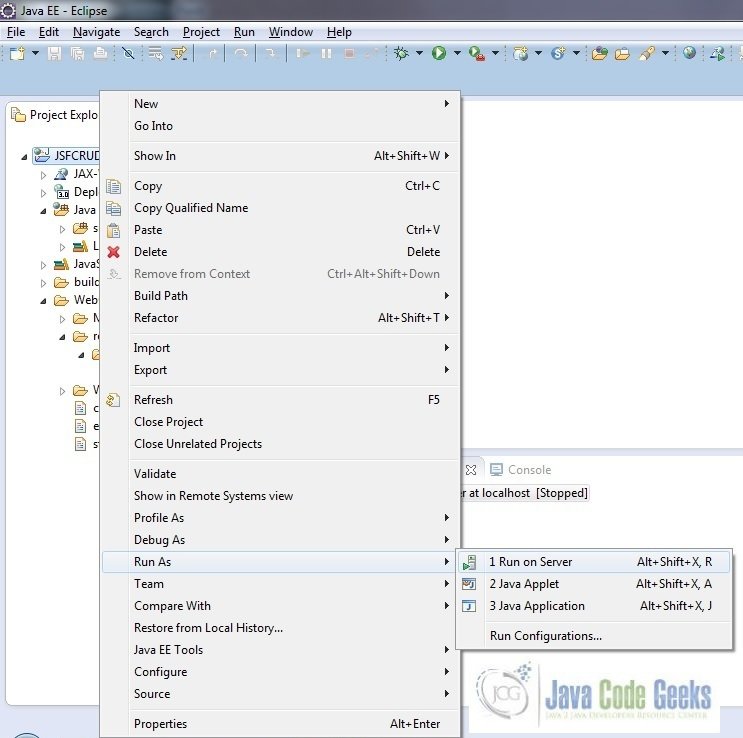743x738 pixels.
Task: Open the Configure submenu
Action: click(x=281, y=672)
